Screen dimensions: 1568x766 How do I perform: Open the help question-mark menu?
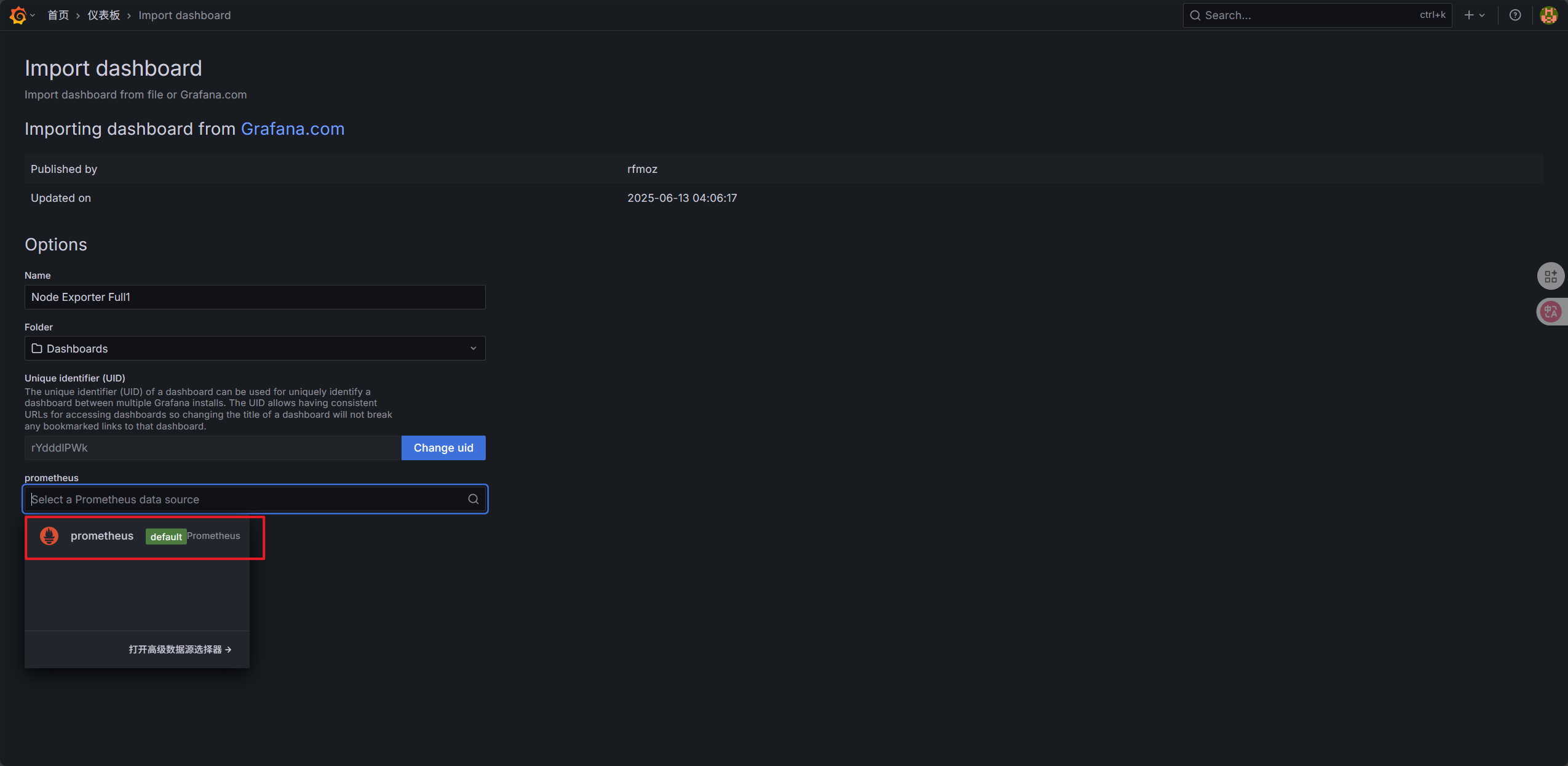pos(1515,15)
